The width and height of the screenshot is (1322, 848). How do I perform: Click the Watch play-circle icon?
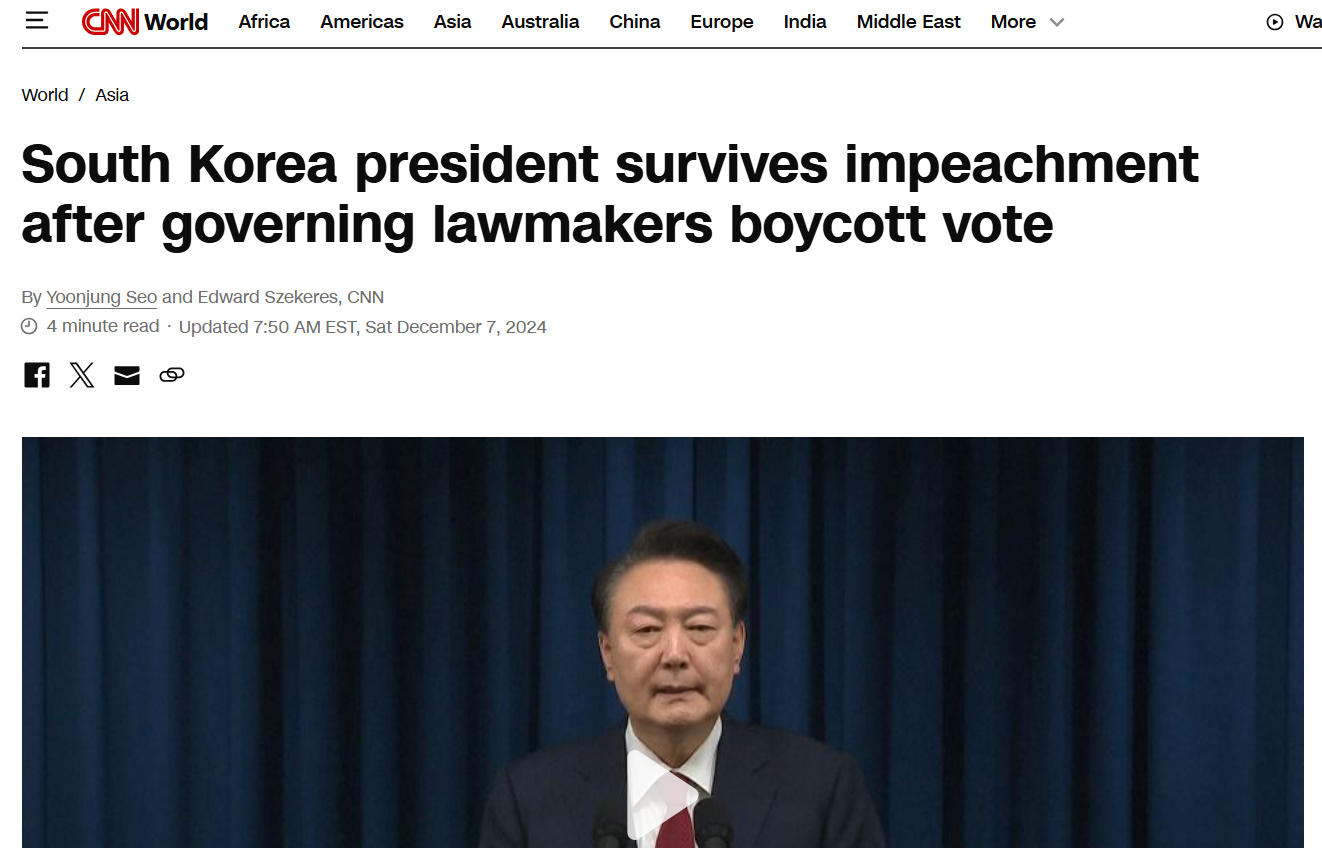point(1274,21)
